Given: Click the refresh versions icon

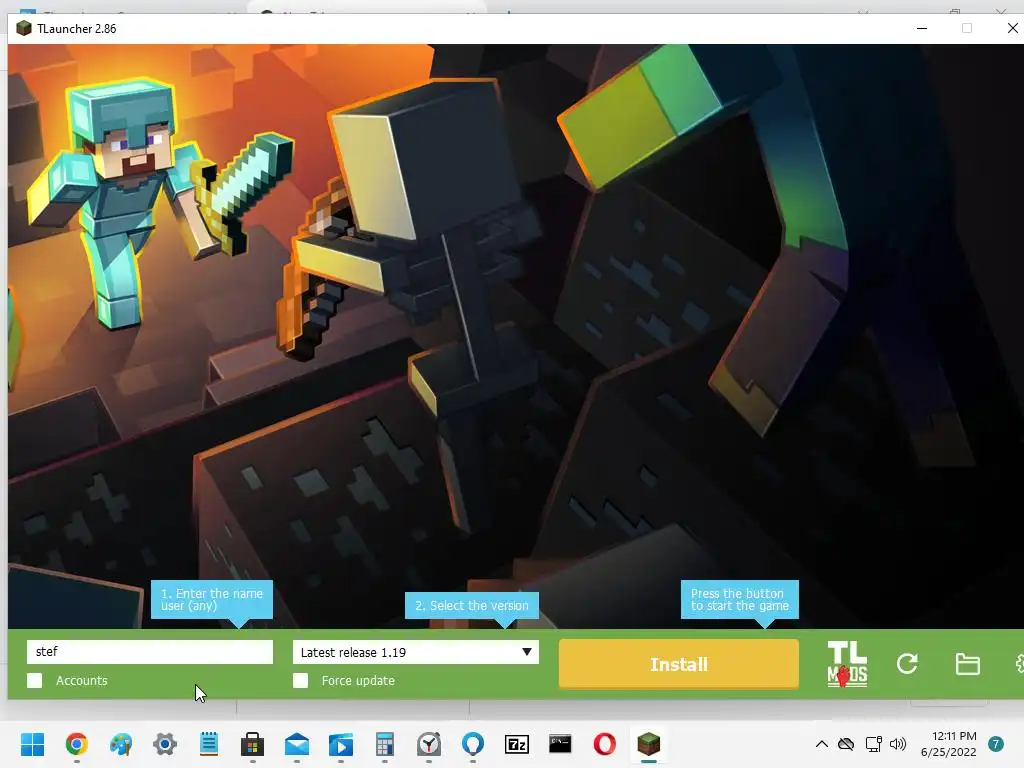Looking at the screenshot, I should [x=907, y=664].
